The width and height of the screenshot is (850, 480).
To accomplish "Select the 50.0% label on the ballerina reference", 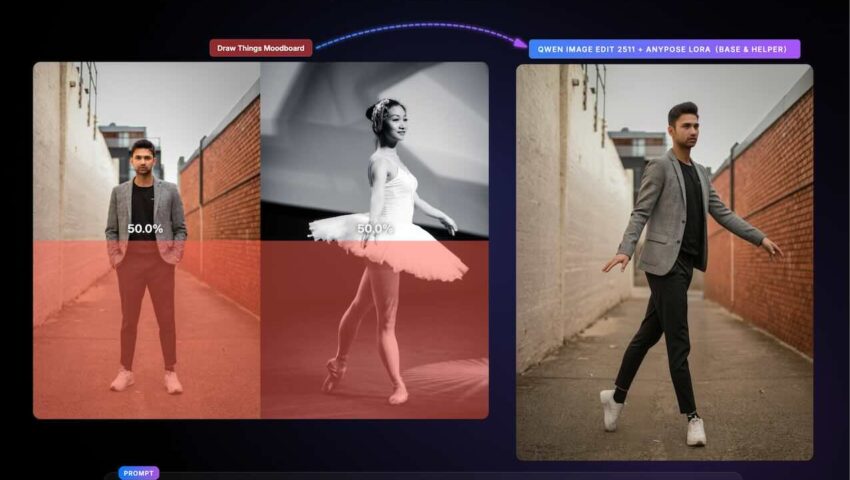I will click(374, 228).
